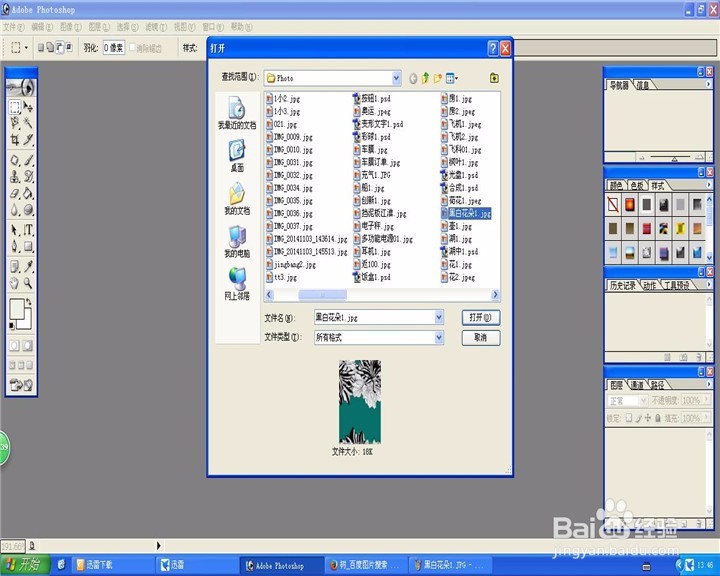Switch to 百度图片搜索 taskbar window
Screen dimensions: 720x576
pyautogui.click(x=366, y=565)
